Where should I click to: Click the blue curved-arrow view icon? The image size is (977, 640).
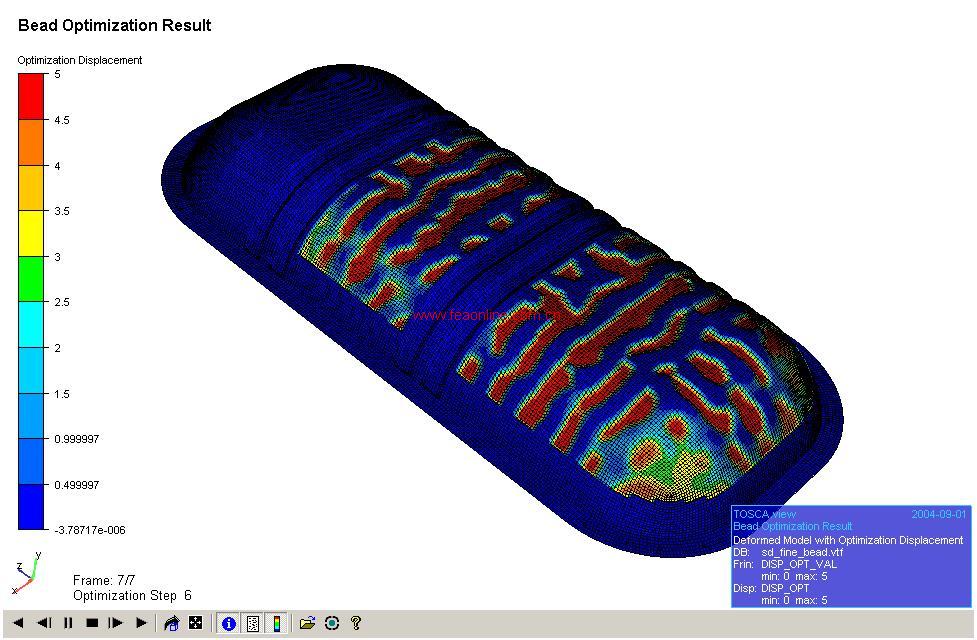(x=171, y=623)
